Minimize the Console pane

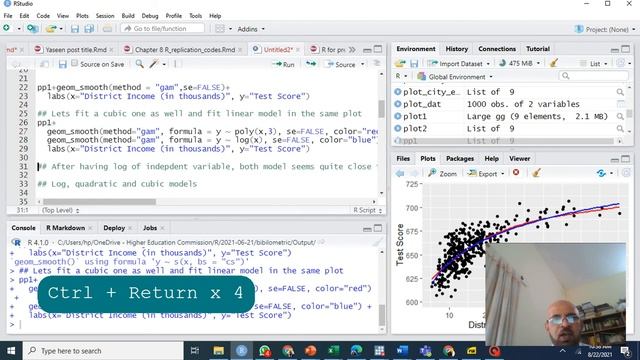coord(367,228)
